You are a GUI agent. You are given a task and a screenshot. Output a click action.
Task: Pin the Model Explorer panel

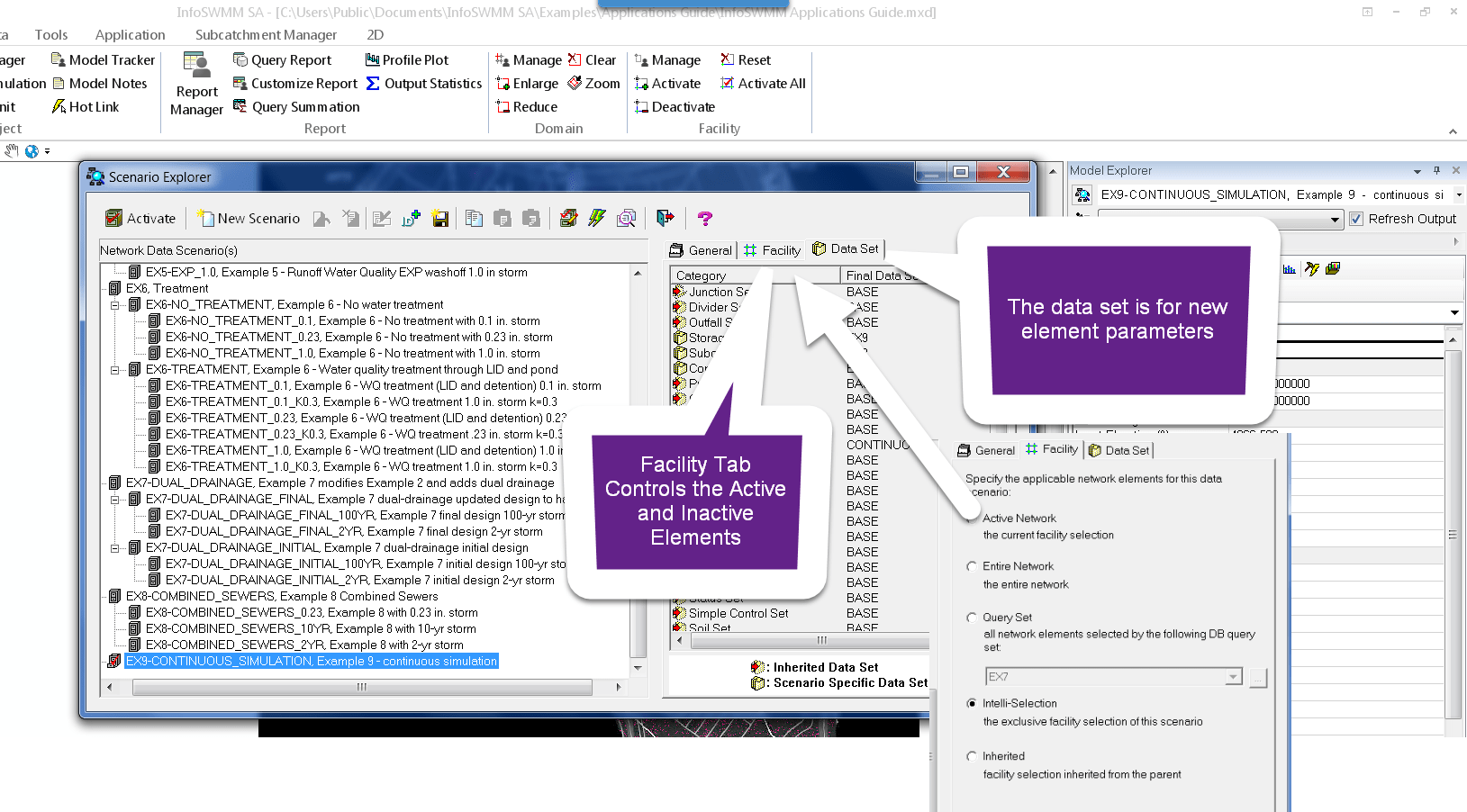point(1437,170)
